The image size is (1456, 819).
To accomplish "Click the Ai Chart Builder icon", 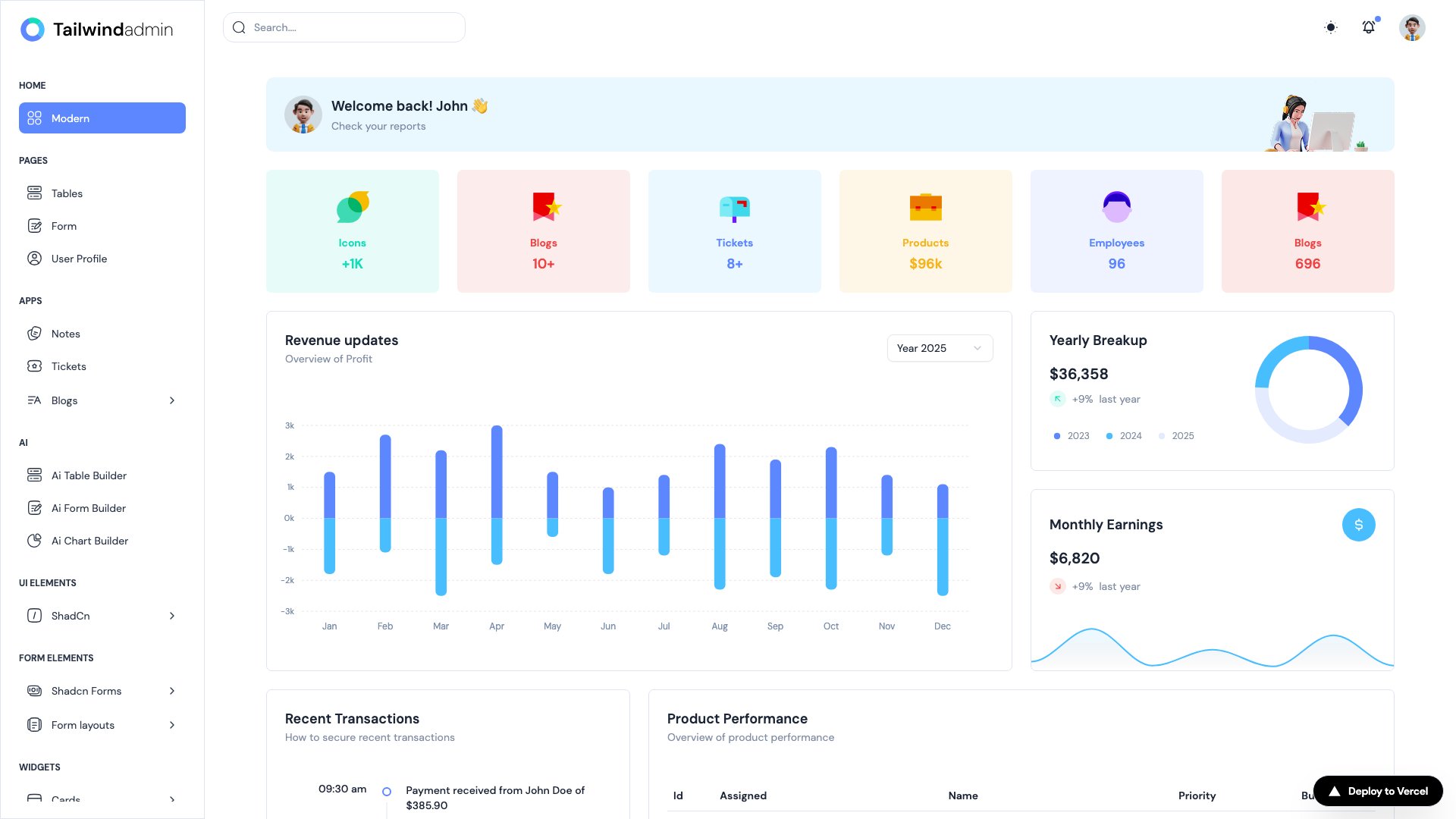I will [x=35, y=541].
